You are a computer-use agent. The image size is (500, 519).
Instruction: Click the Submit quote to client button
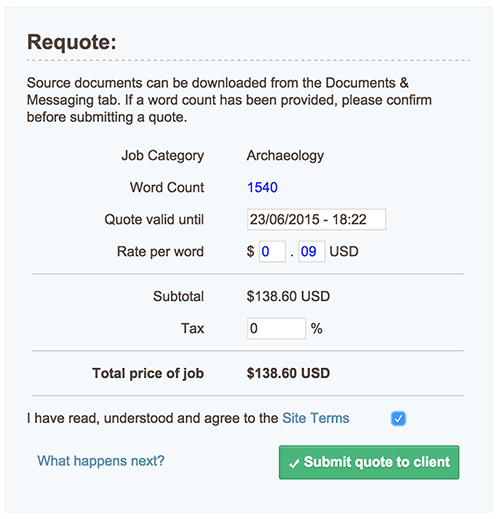point(369,462)
